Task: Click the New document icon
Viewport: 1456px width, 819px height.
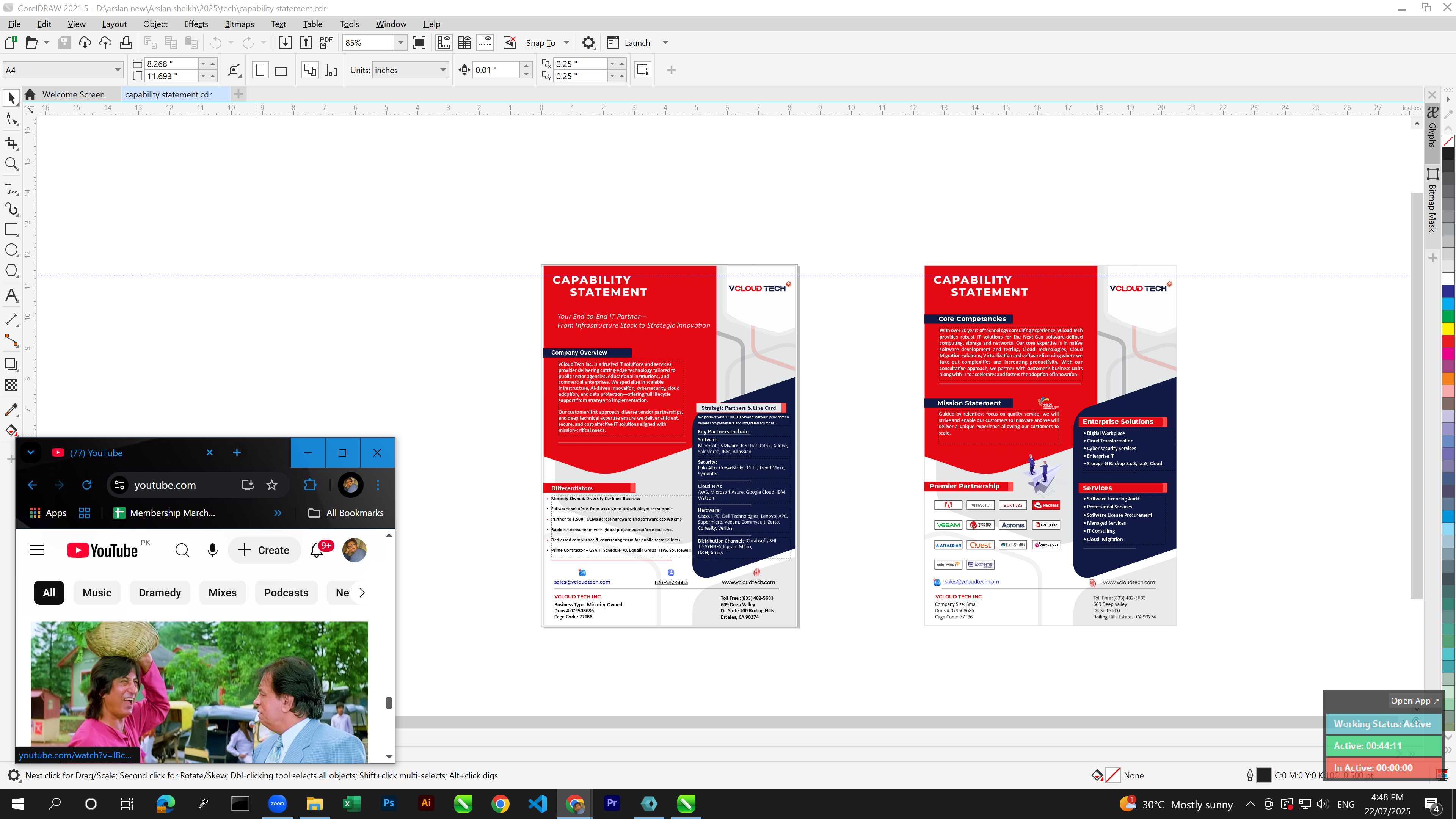Action: click(11, 43)
